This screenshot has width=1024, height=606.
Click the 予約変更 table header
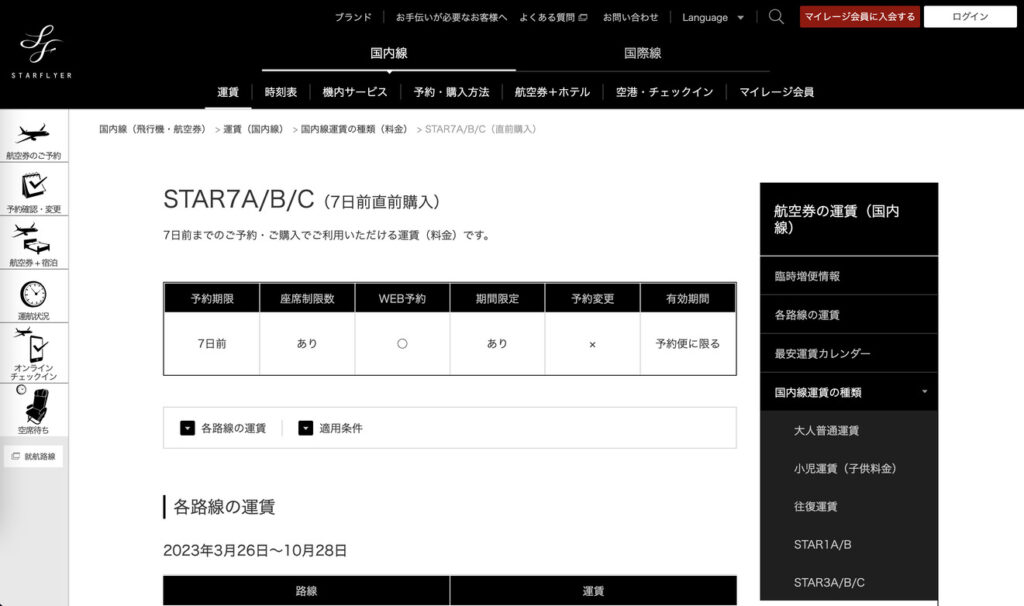(592, 298)
